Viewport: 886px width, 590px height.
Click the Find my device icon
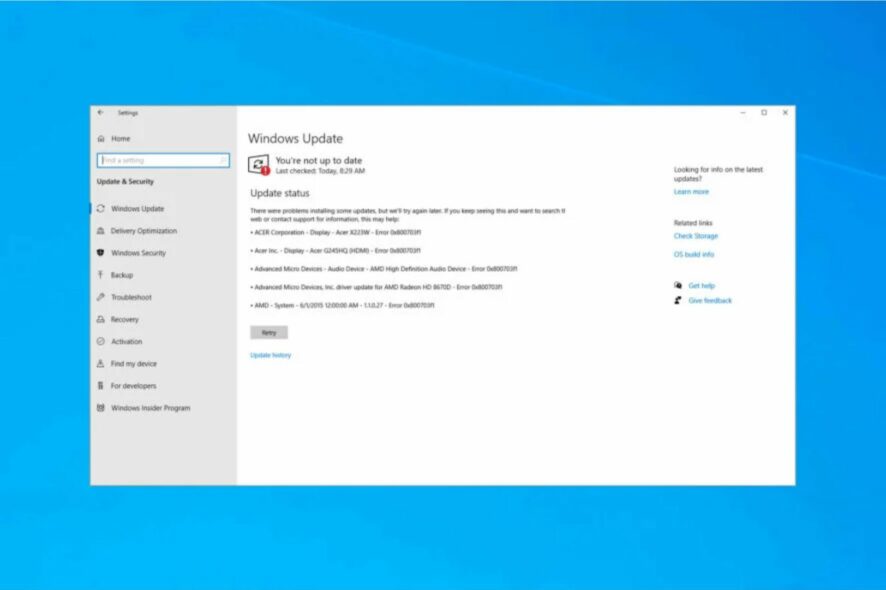click(101, 363)
